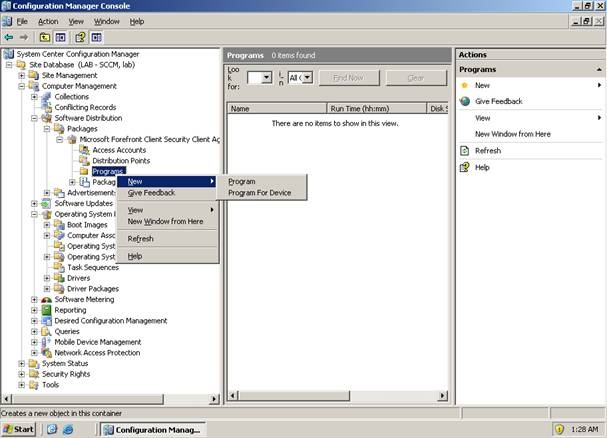
Task: Click the New star icon in Actions pane
Action: 465,85
